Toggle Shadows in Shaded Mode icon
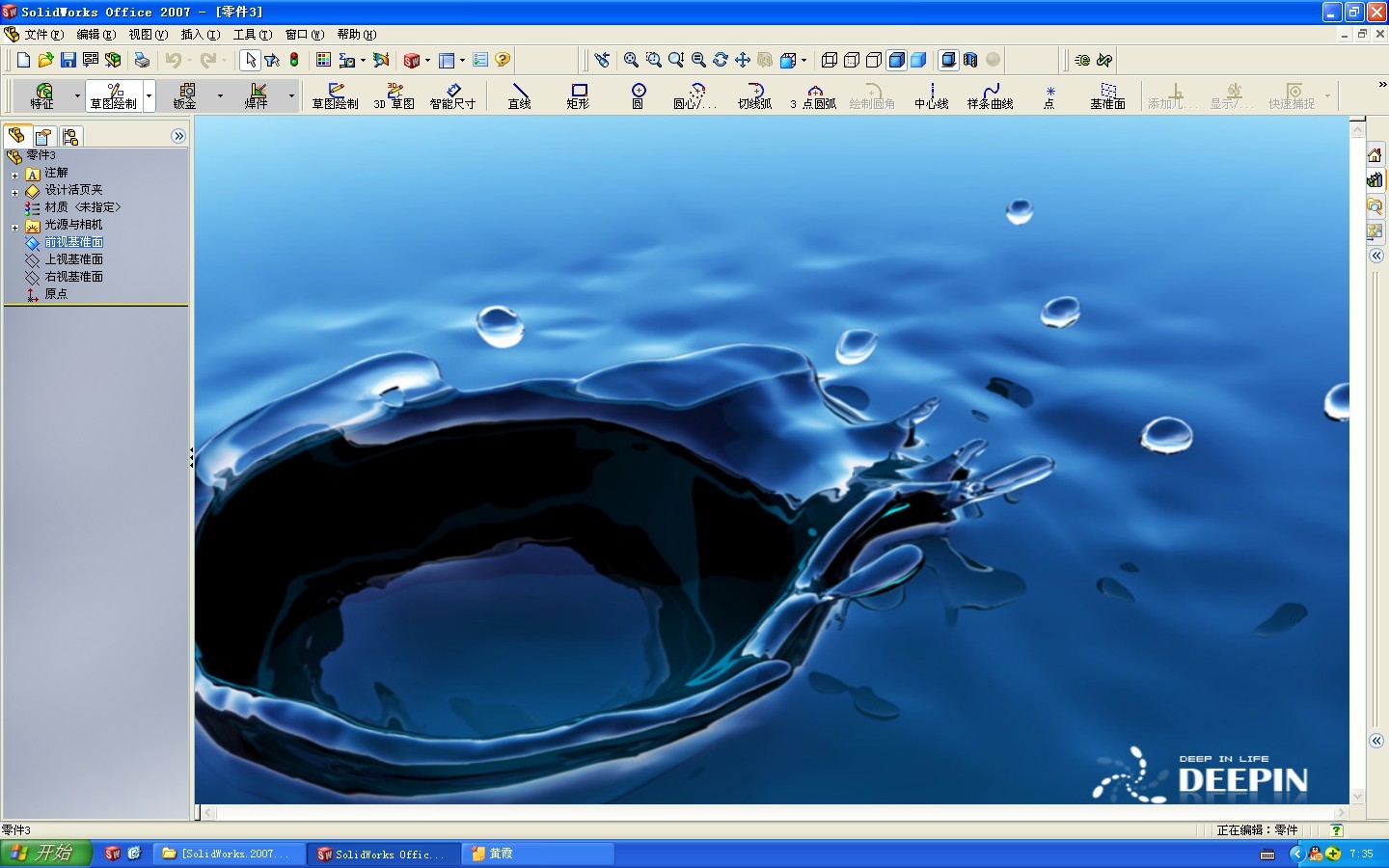1389x868 pixels. tap(948, 60)
